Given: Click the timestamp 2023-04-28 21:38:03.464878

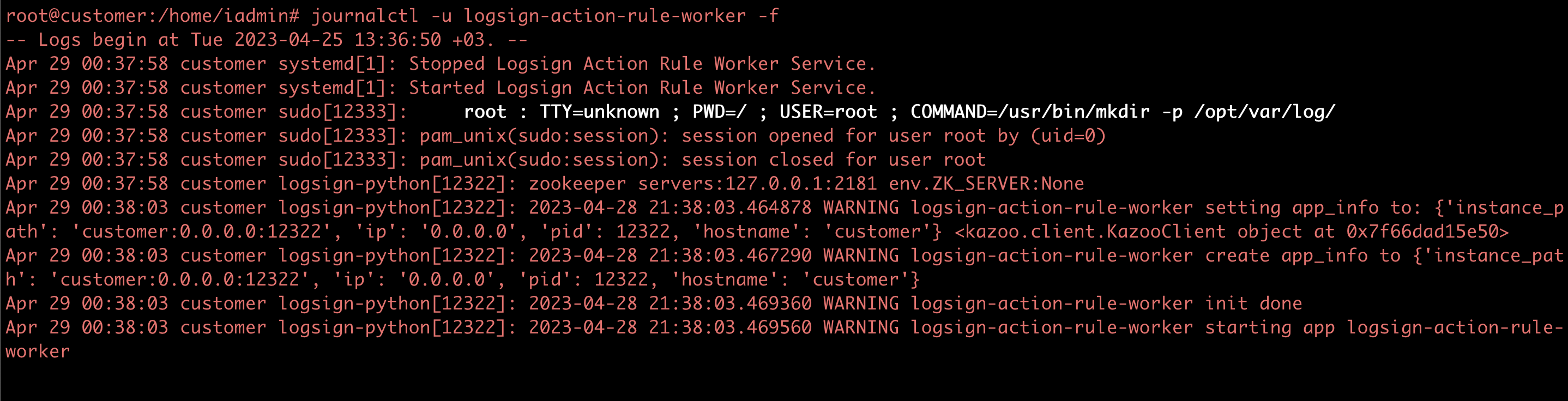Looking at the screenshot, I should (x=670, y=208).
